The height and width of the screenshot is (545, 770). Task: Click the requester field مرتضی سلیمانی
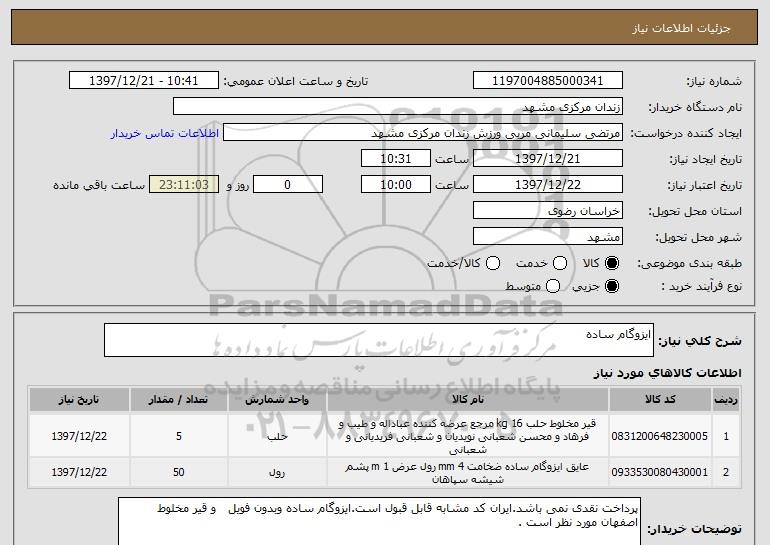tap(423, 133)
